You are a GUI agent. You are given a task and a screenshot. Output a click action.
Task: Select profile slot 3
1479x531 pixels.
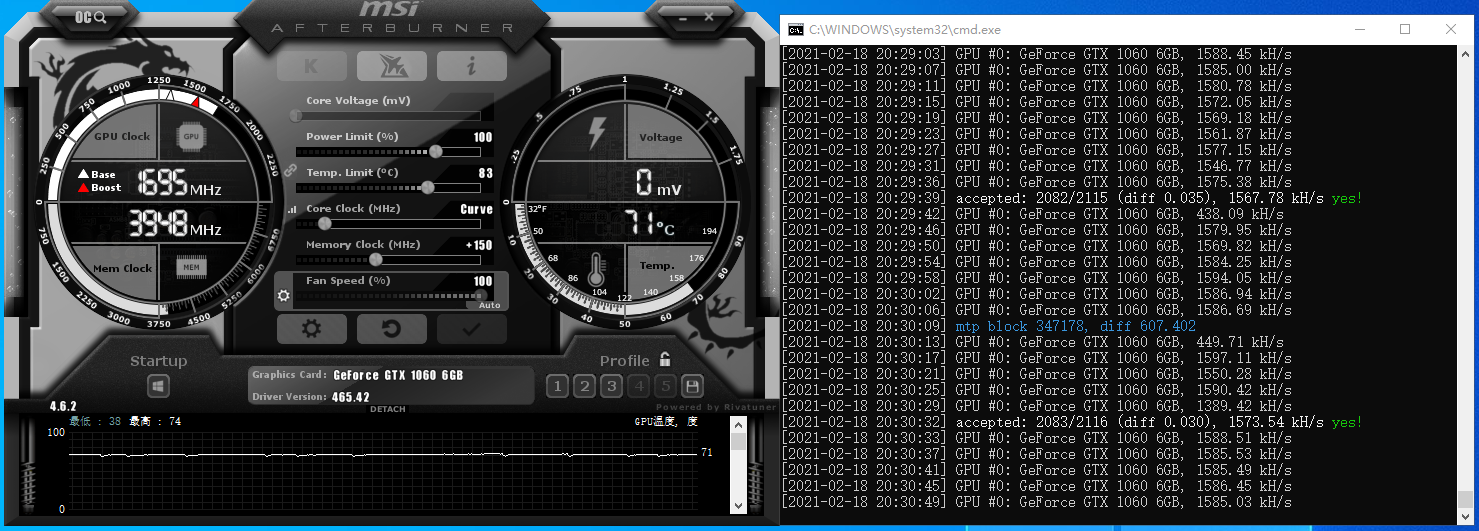[612, 386]
